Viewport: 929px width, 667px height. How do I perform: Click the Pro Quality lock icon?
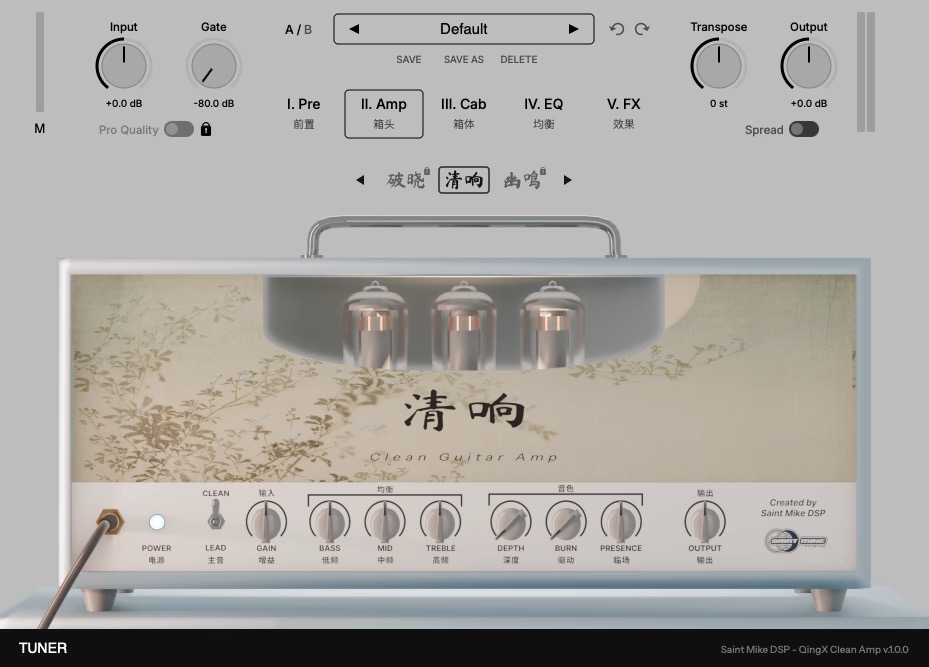tap(206, 129)
